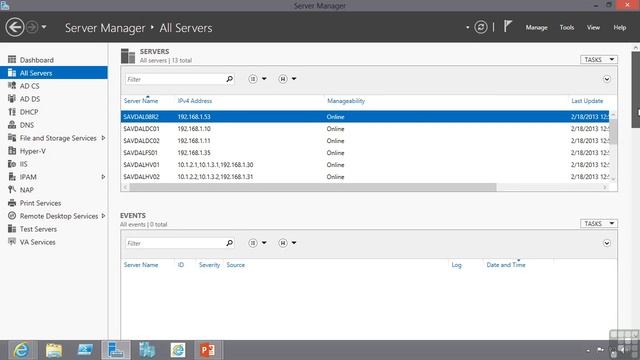Open the View menu
The image size is (640, 360).
(x=593, y=27)
